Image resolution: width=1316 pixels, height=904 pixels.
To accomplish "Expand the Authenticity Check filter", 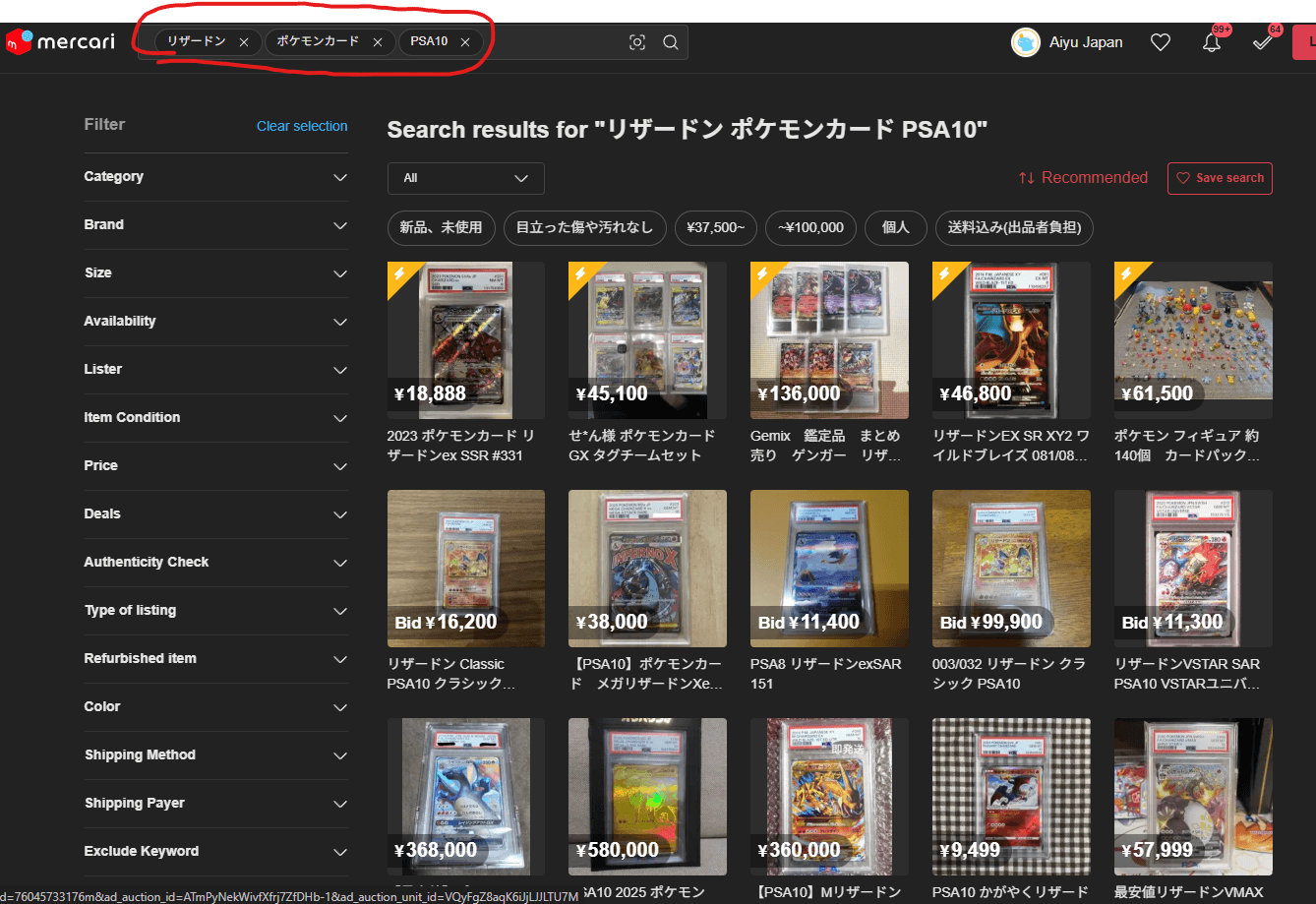I will tap(215, 563).
